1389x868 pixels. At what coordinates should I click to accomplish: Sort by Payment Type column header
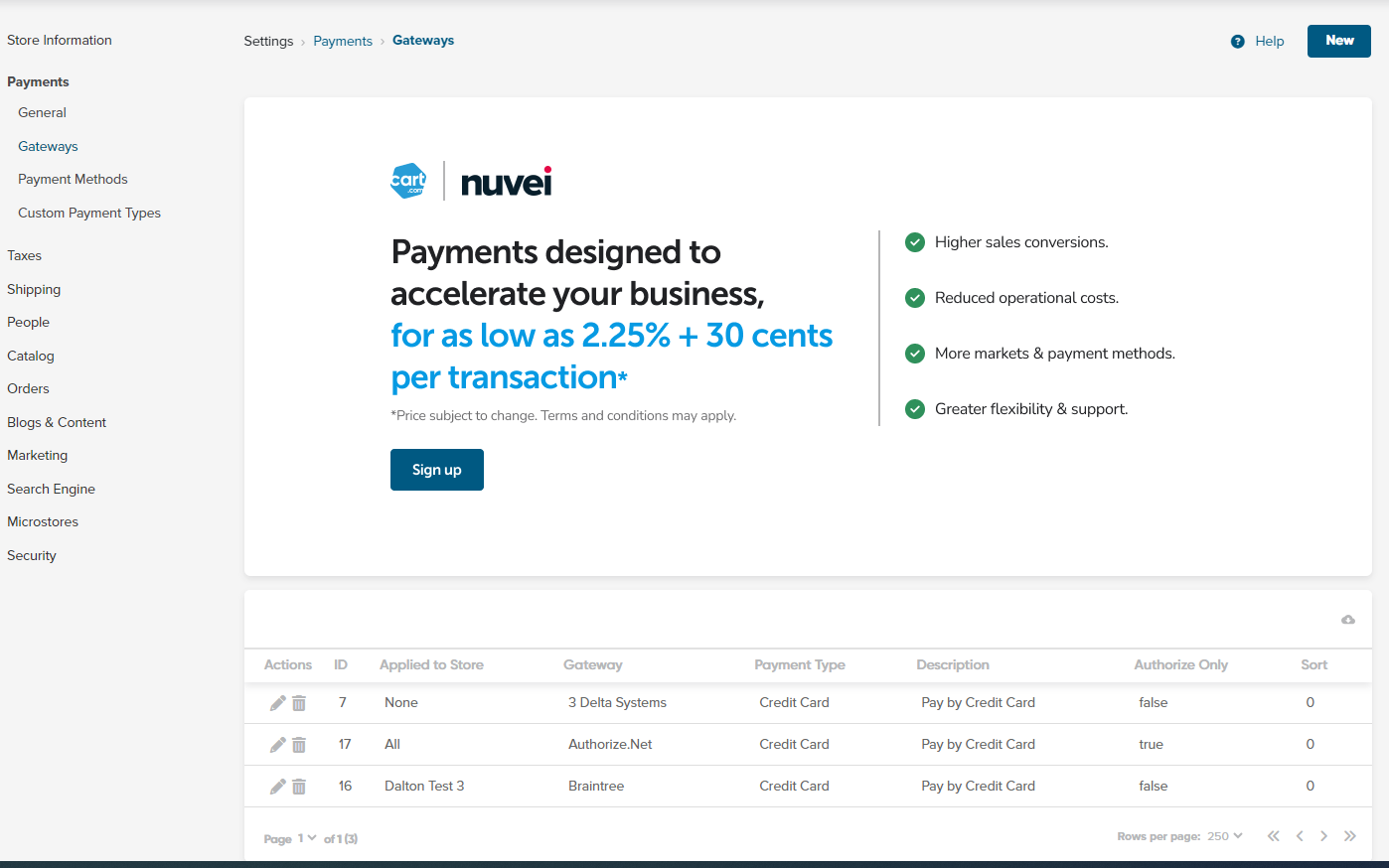[x=800, y=665]
